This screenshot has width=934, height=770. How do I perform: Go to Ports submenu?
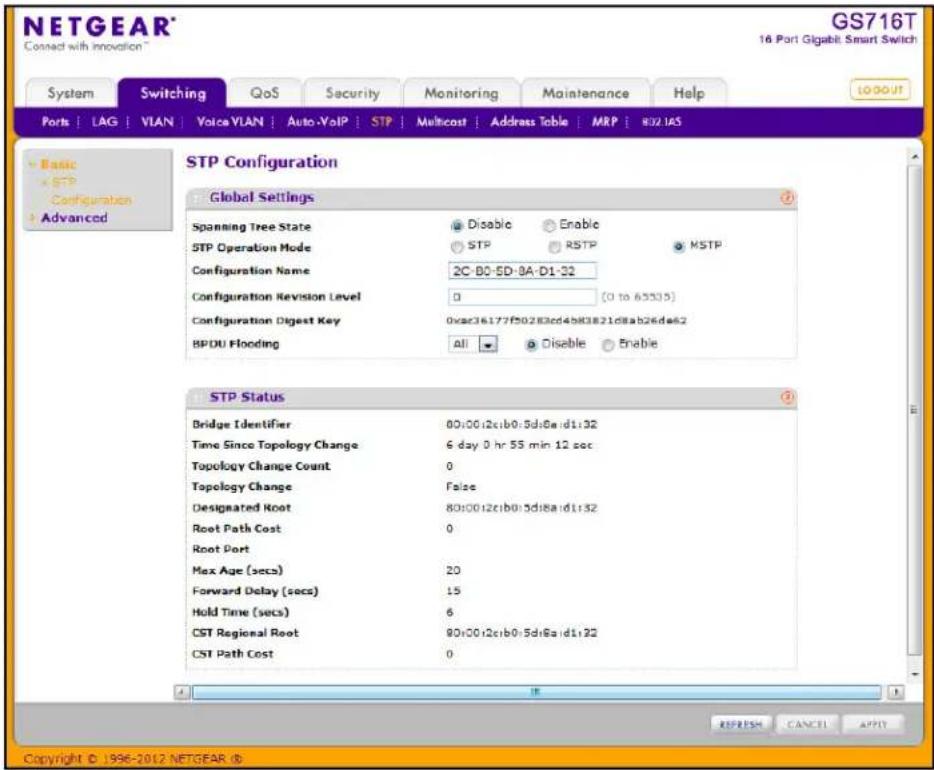click(55, 121)
